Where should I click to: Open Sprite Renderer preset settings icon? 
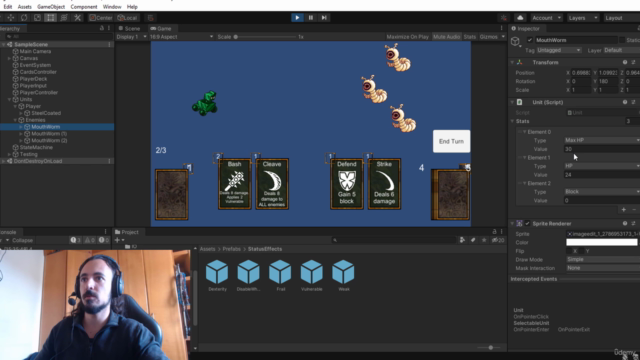(x=633, y=223)
